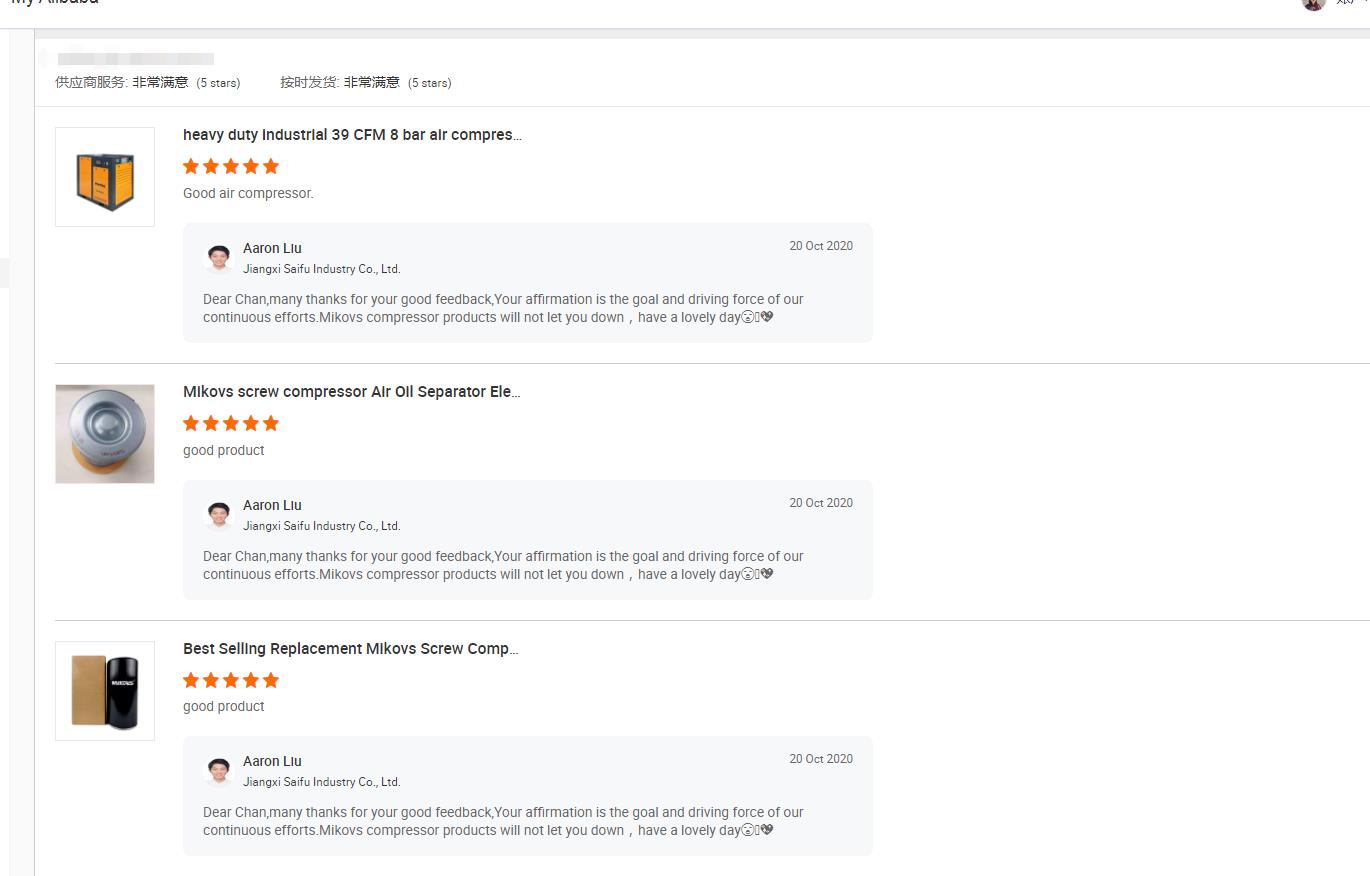The image size is (1370, 876).
Task: Click Aaron Liu's avatar in third reply
Action: click(x=218, y=771)
